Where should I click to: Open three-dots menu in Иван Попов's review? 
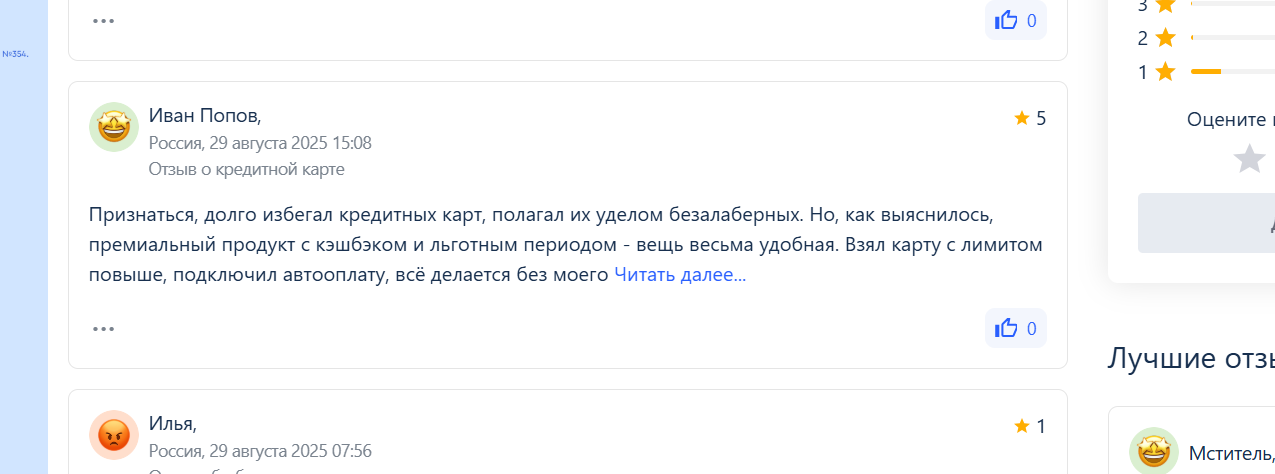coord(104,328)
